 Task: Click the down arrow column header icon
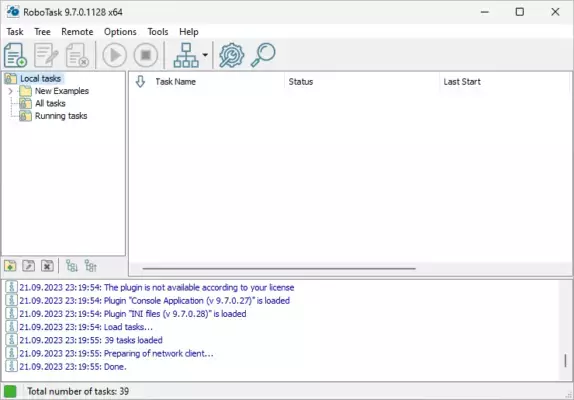[x=140, y=82]
